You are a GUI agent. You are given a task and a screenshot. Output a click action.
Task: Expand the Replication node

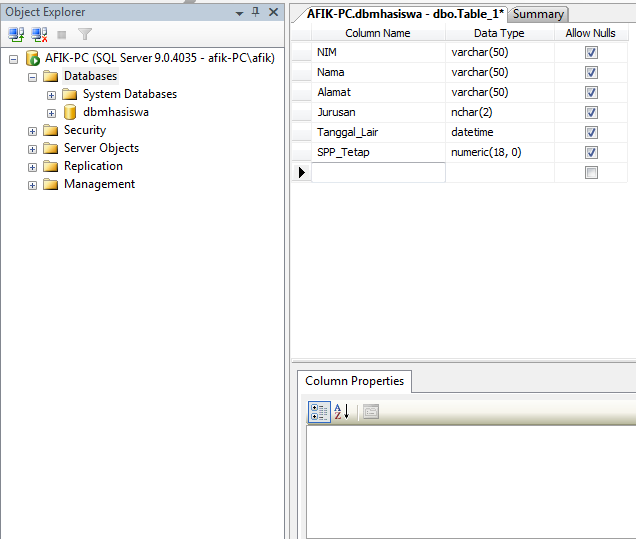[32, 167]
